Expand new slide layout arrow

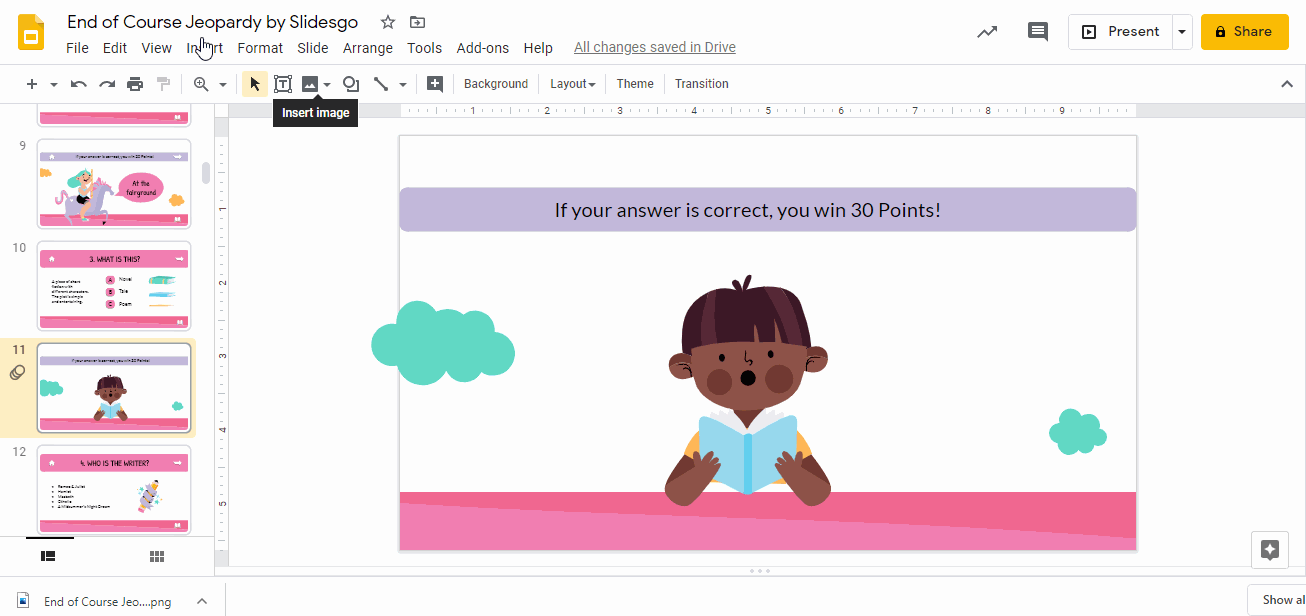(x=54, y=85)
